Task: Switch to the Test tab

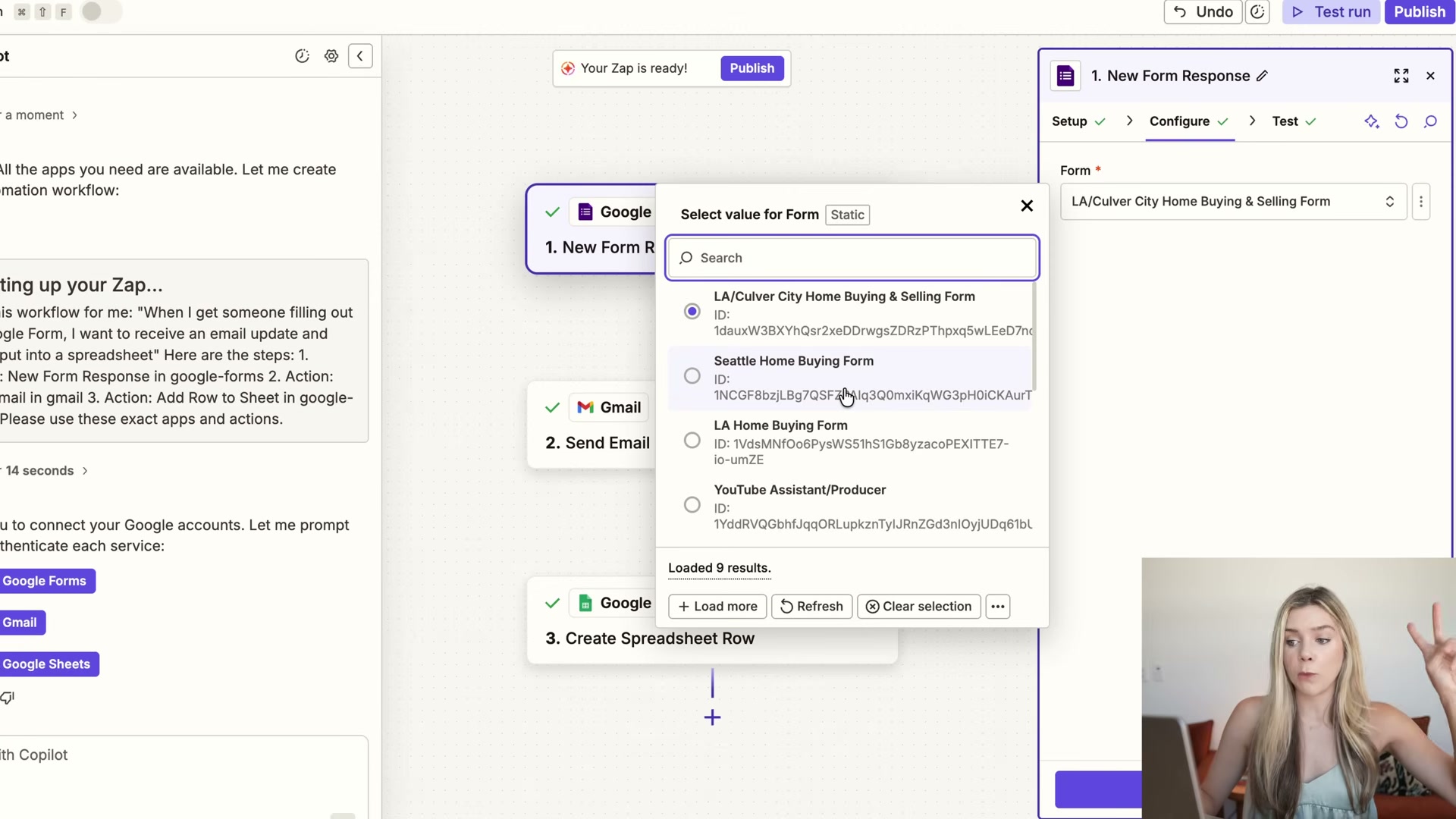Action: [1294, 121]
